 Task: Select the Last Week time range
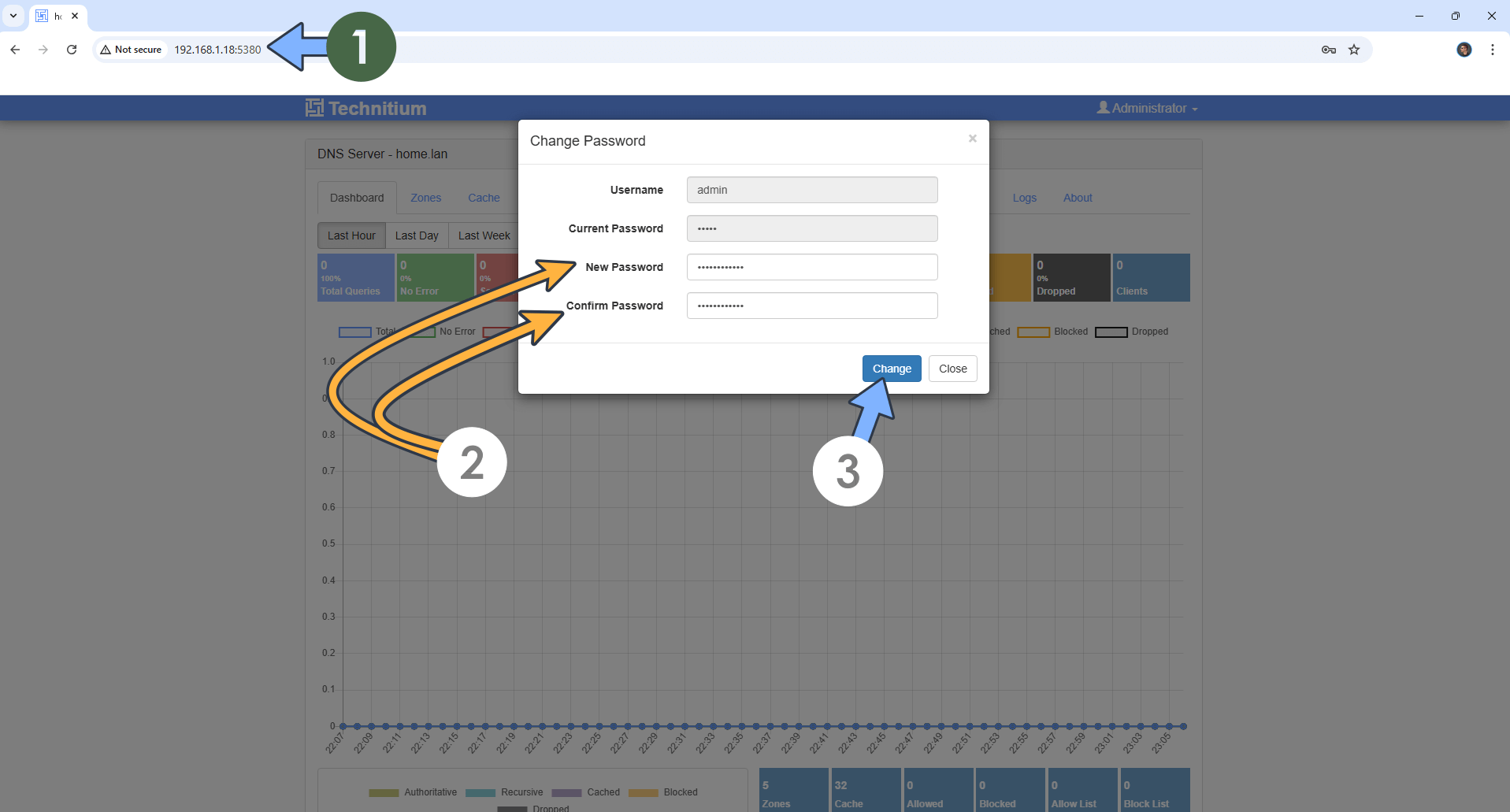(x=484, y=235)
